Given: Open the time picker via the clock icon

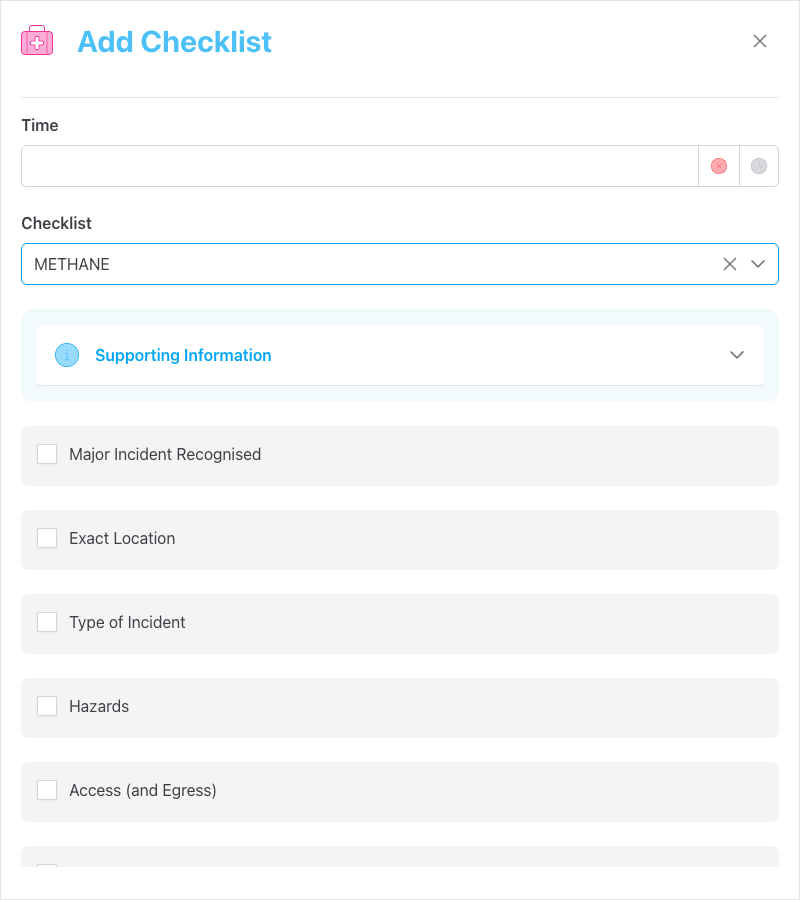Looking at the screenshot, I should tap(758, 165).
